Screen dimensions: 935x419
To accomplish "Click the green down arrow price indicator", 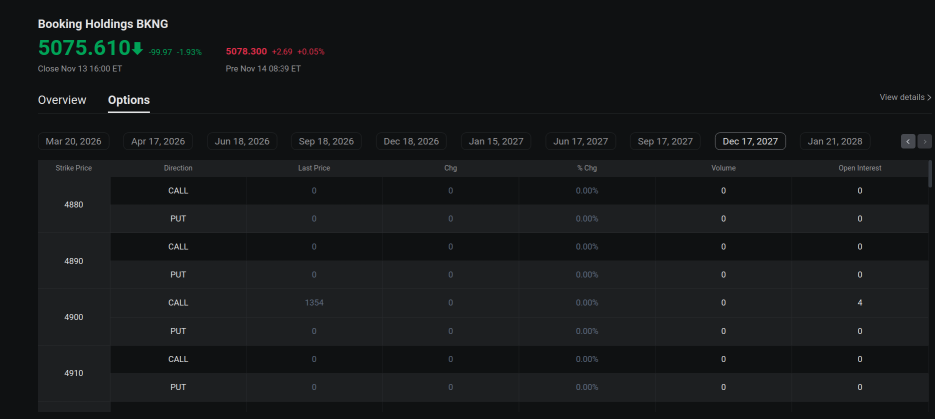I will pyautogui.click(x=137, y=48).
